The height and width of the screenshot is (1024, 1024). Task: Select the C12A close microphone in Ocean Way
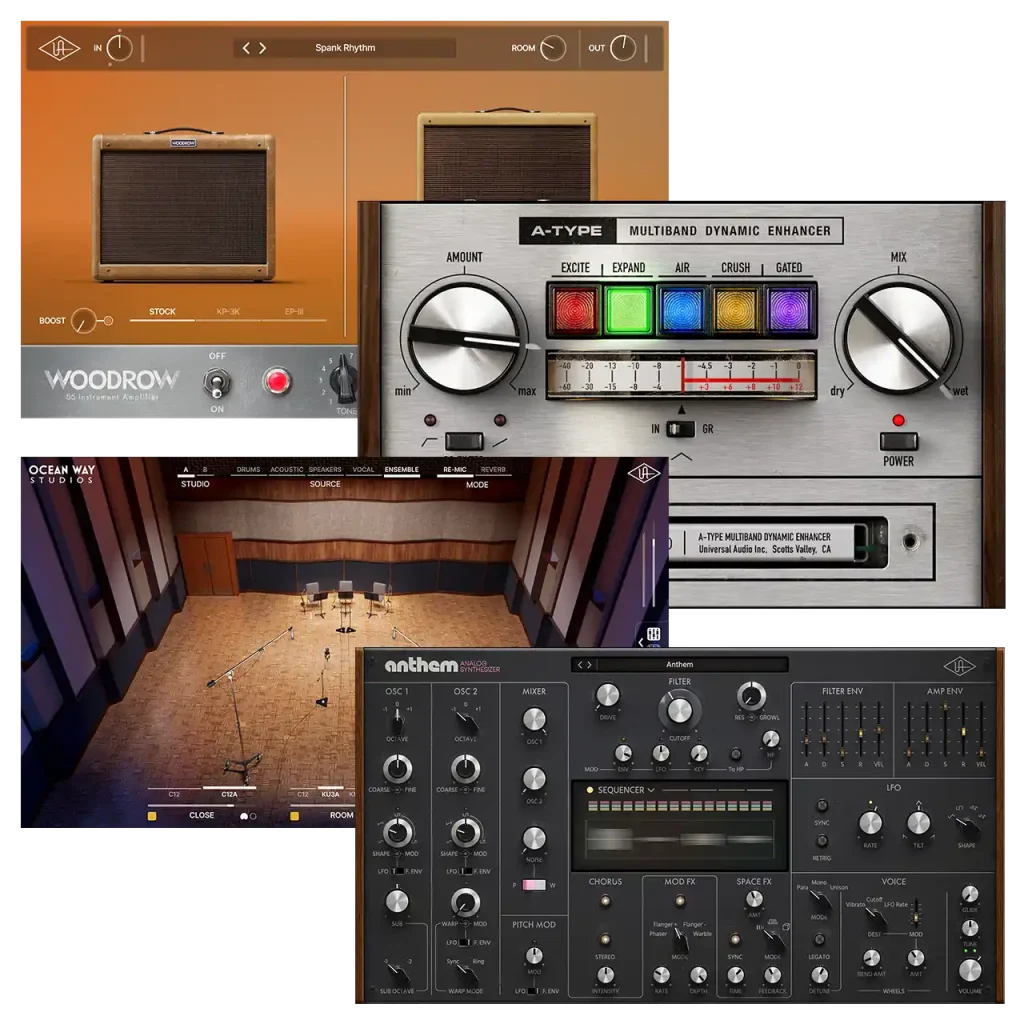coord(230,793)
